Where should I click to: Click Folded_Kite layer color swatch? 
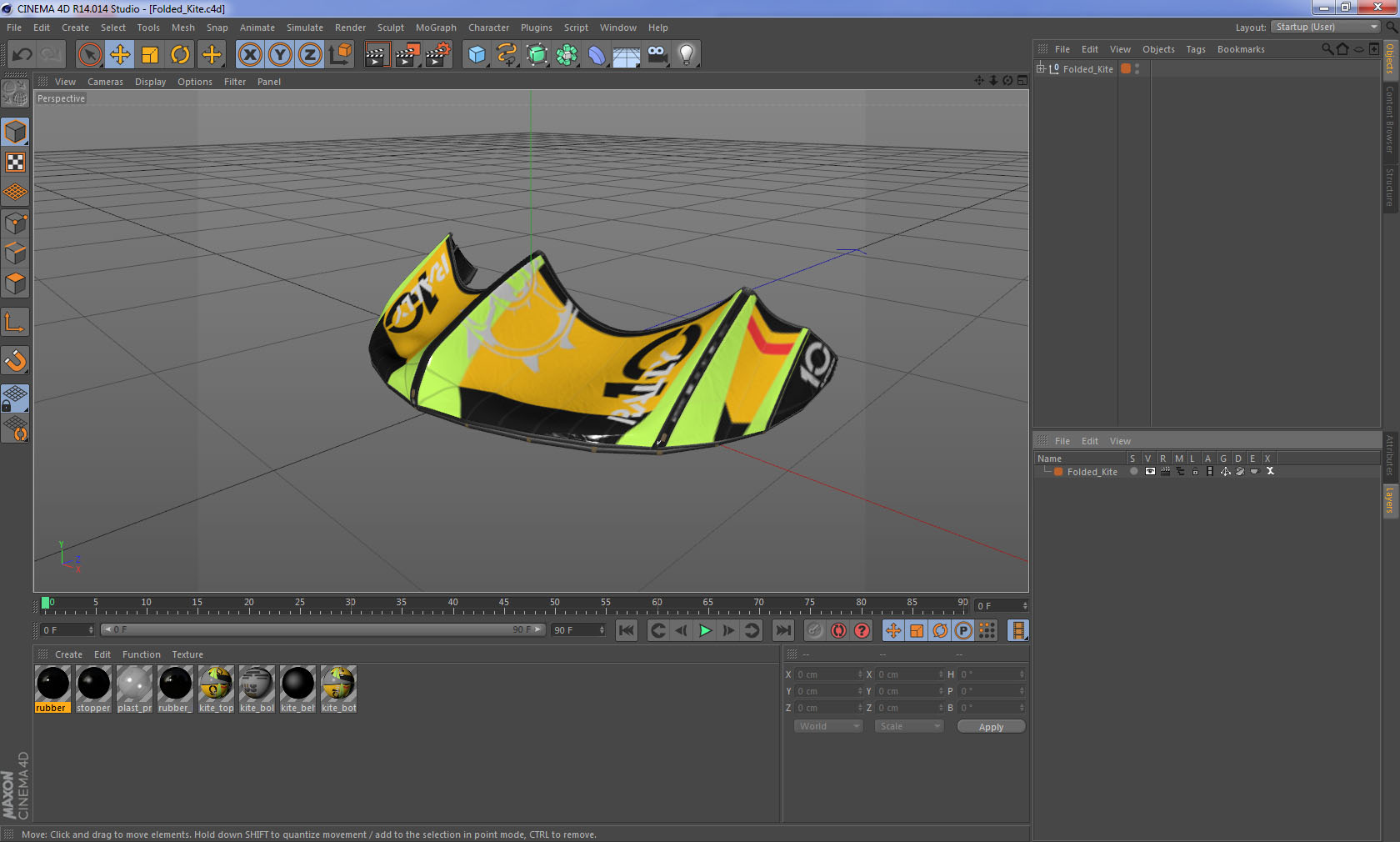(x=1058, y=472)
